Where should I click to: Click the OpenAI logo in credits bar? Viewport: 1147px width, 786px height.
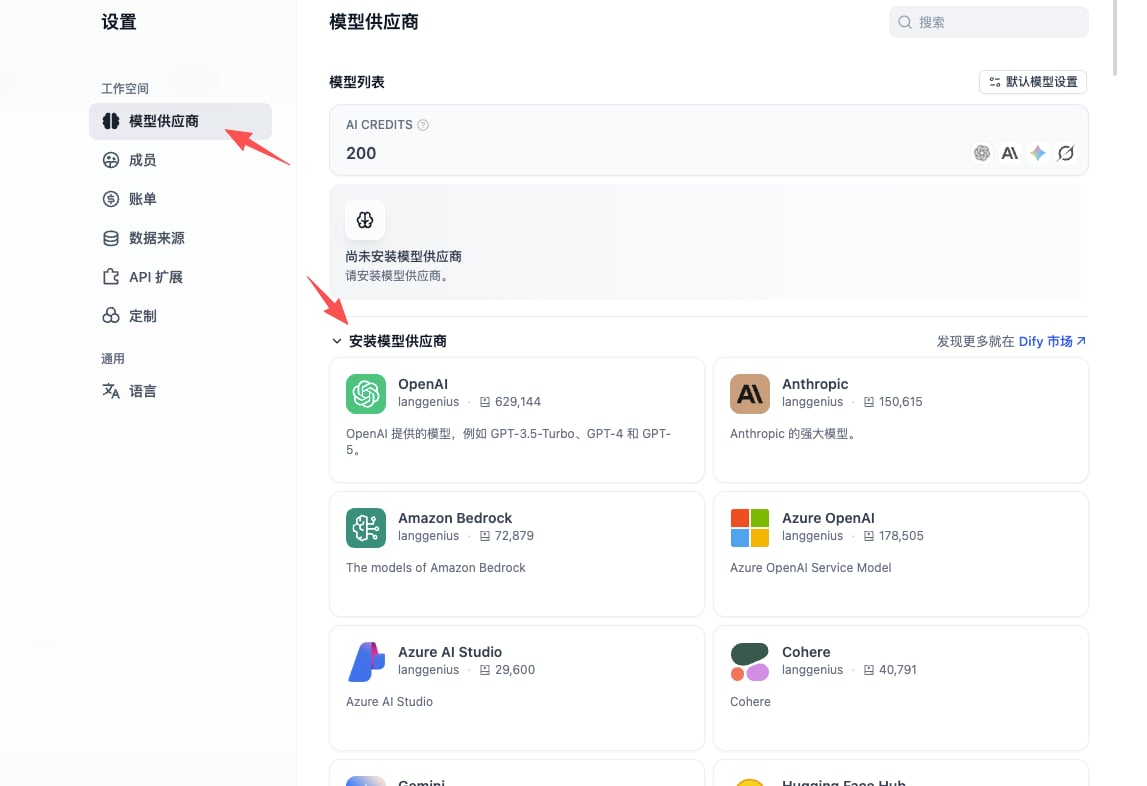[982, 153]
